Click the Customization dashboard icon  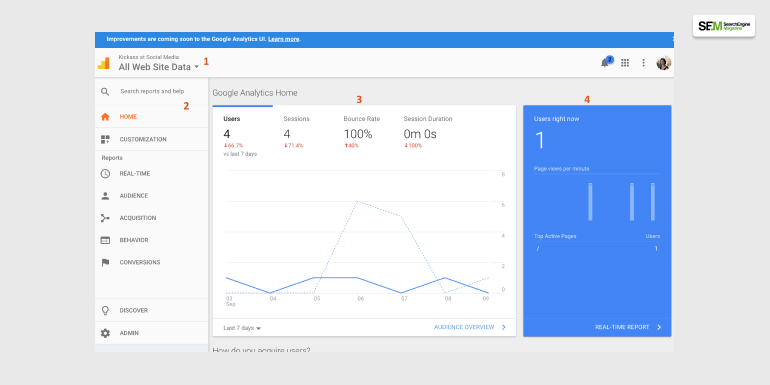[105, 139]
